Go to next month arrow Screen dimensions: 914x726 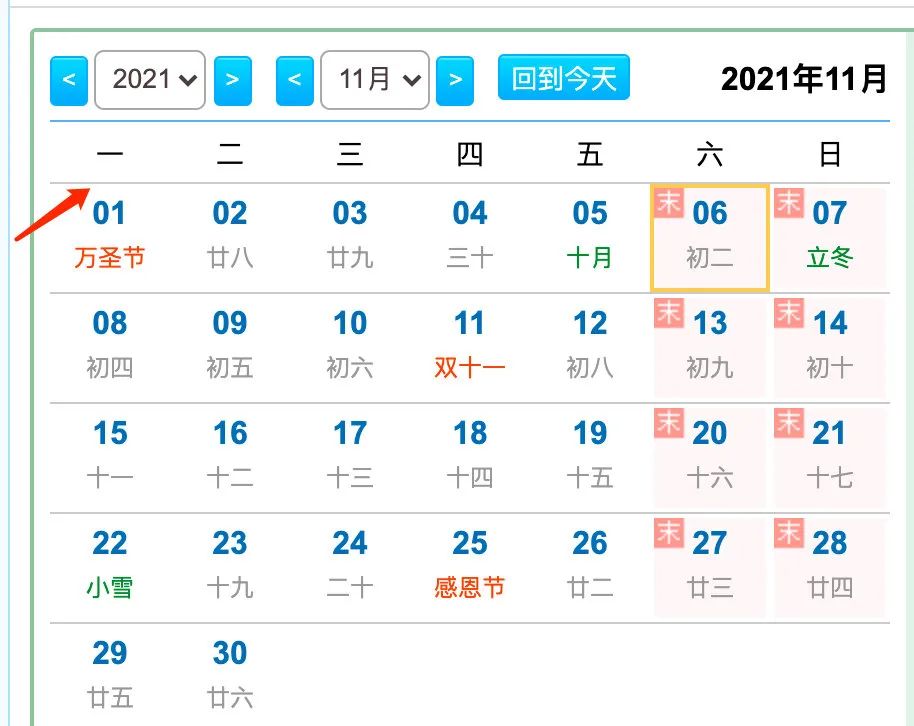[455, 80]
